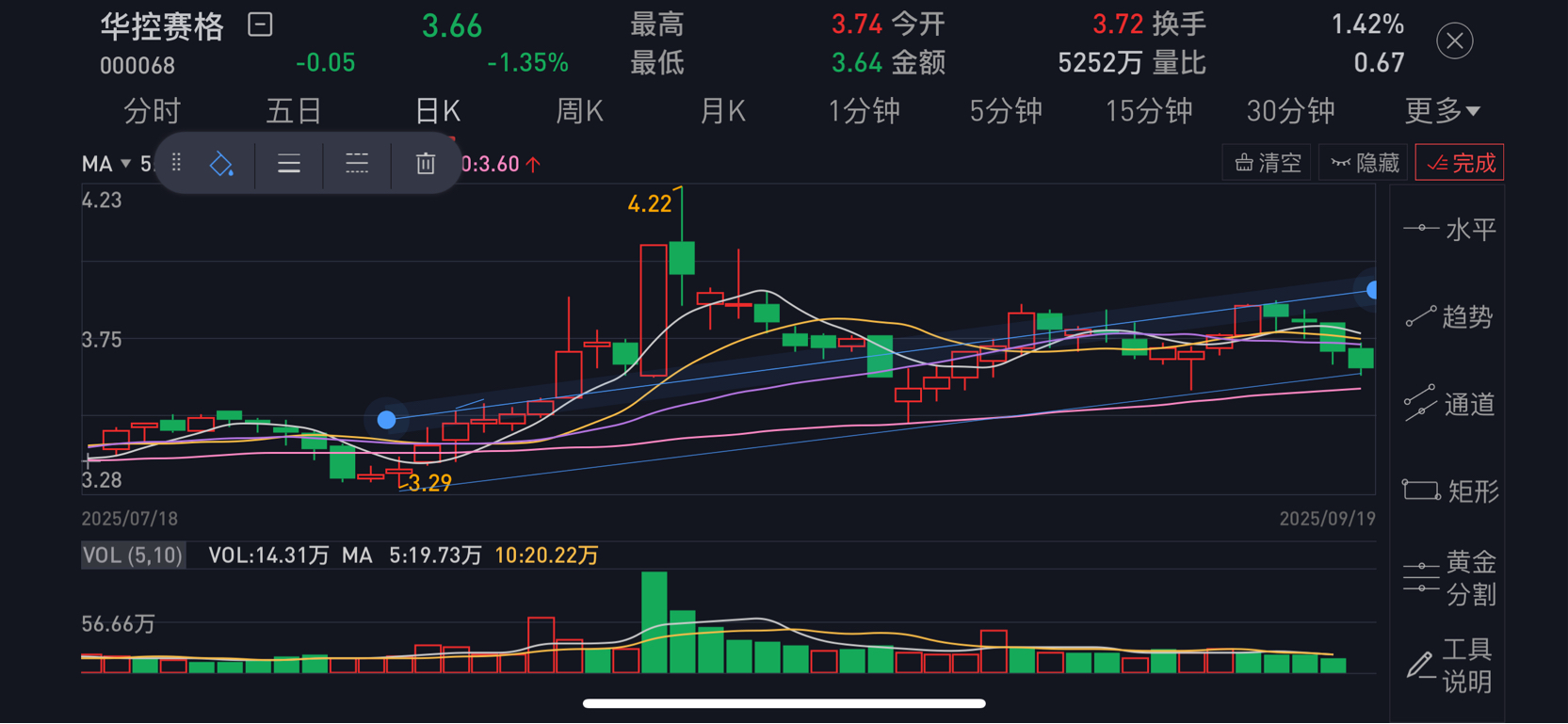Tap the current price 3.66
The image size is (1568, 724).
tap(452, 26)
